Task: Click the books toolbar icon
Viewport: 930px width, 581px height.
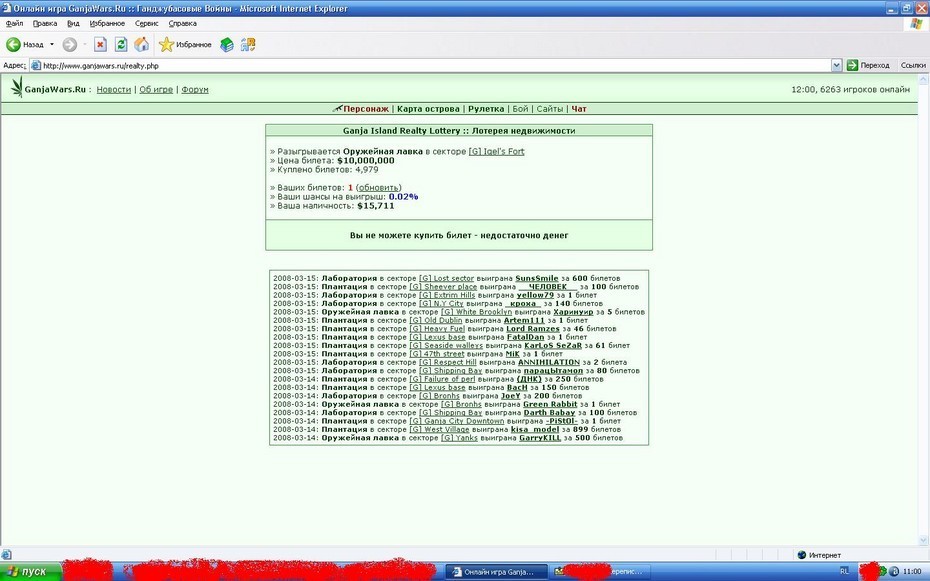Action: (x=227, y=44)
